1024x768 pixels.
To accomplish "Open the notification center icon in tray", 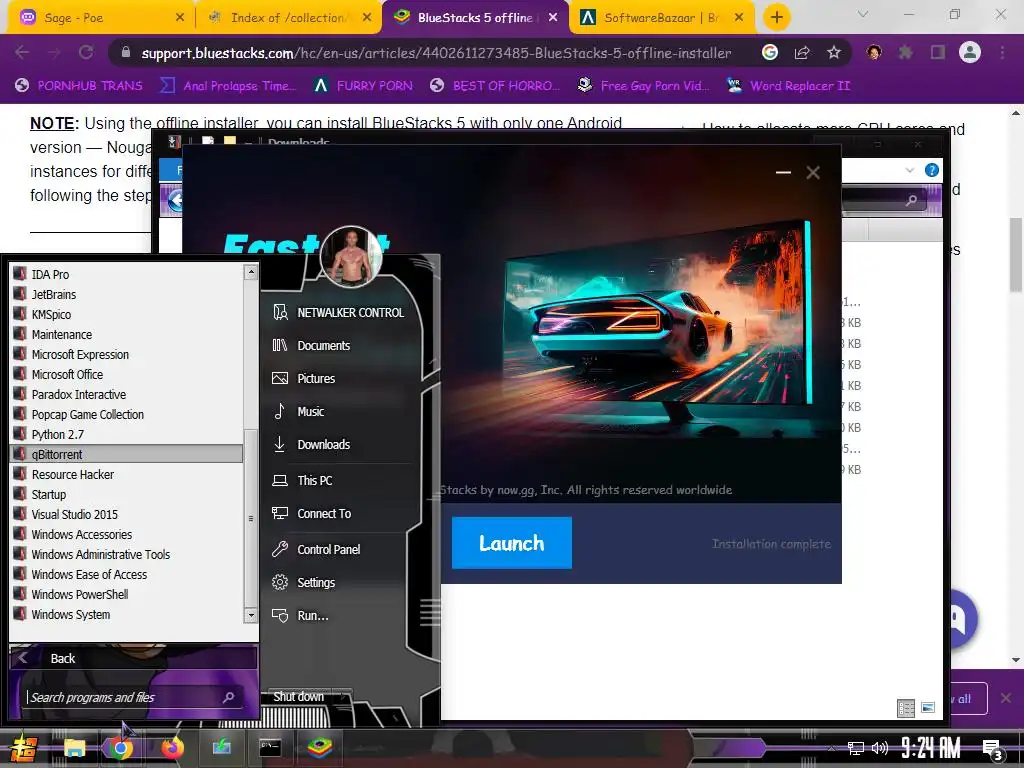I will coord(992,749).
